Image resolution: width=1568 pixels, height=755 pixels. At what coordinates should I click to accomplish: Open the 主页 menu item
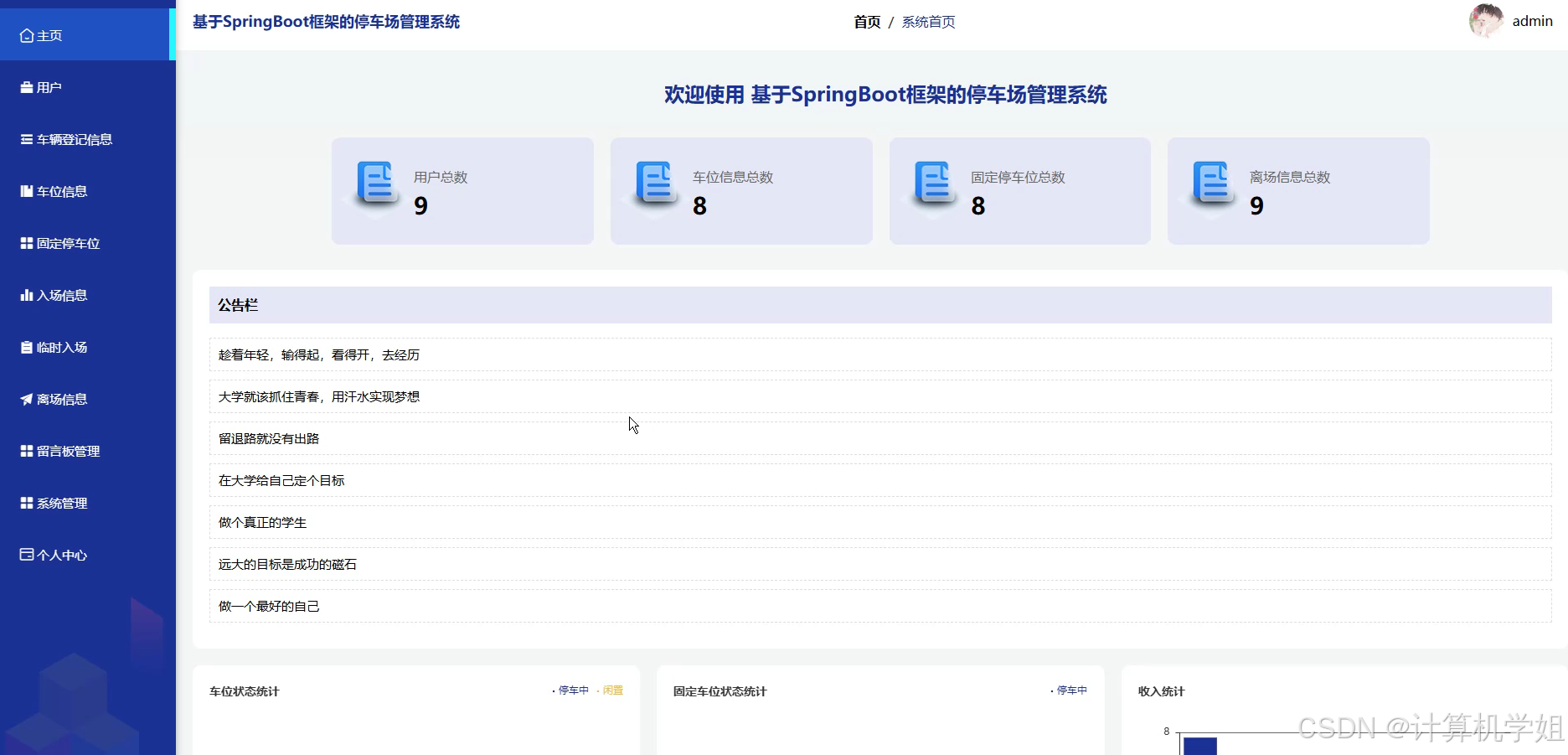pyautogui.click(x=88, y=35)
